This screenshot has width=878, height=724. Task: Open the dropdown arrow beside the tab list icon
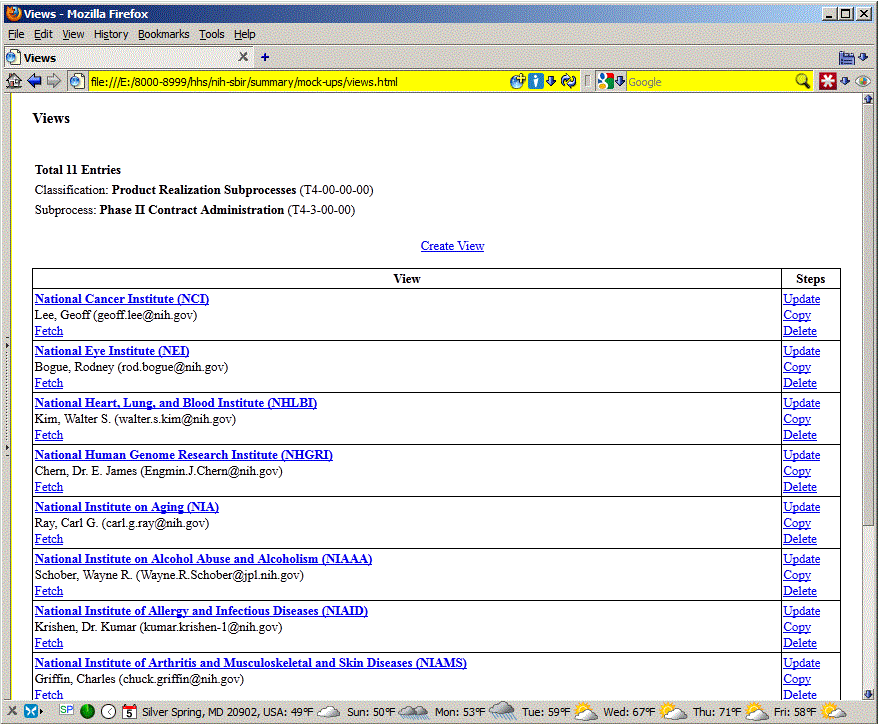pyautogui.click(x=863, y=57)
